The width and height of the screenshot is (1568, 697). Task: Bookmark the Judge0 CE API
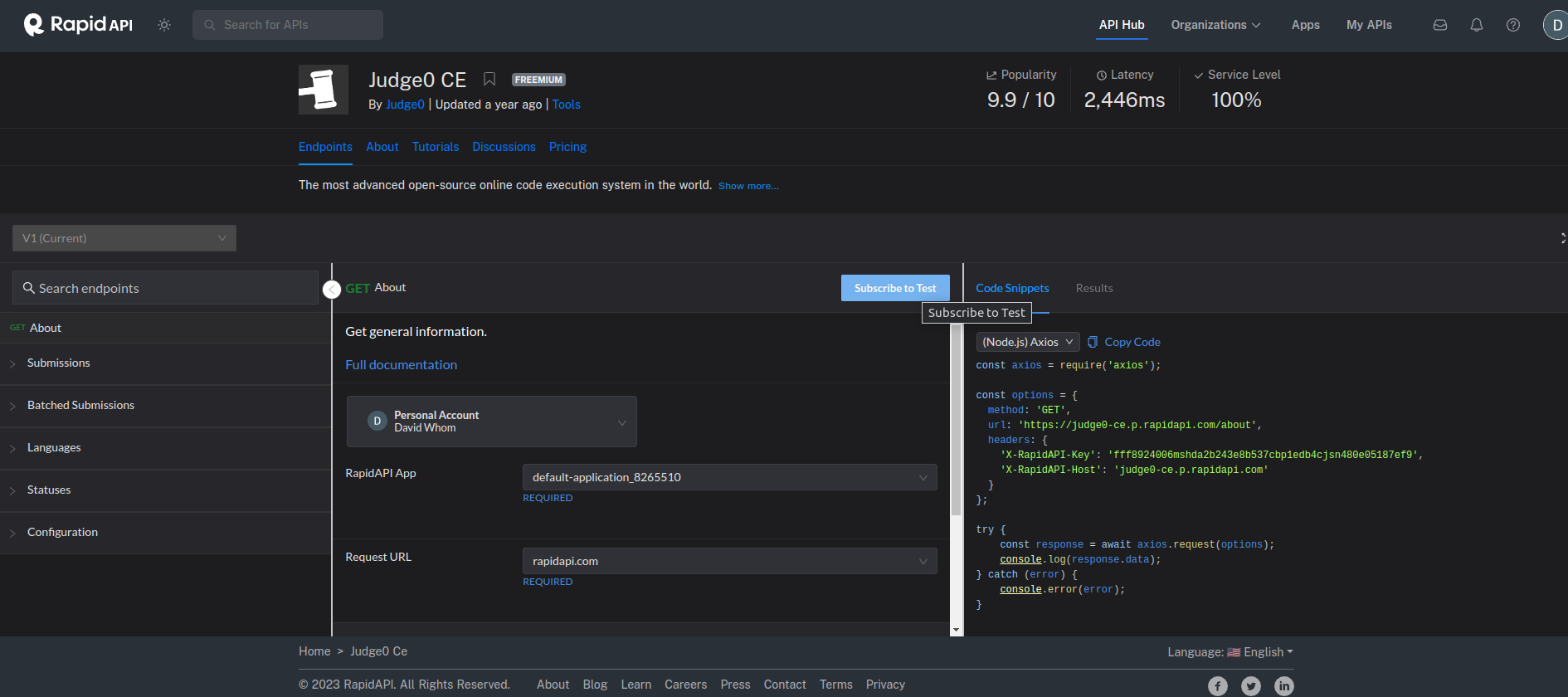click(489, 79)
